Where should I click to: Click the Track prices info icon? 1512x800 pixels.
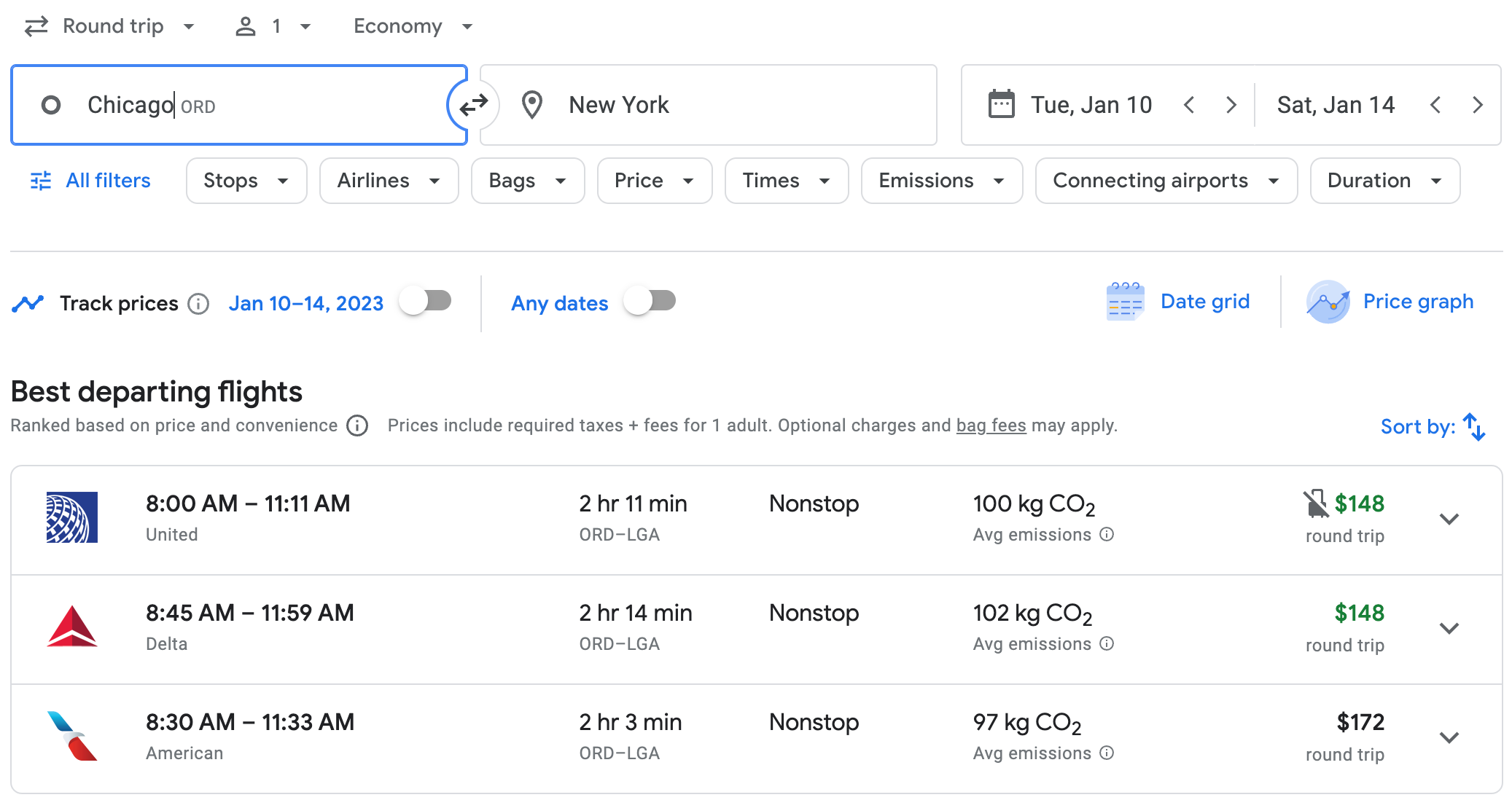(198, 303)
